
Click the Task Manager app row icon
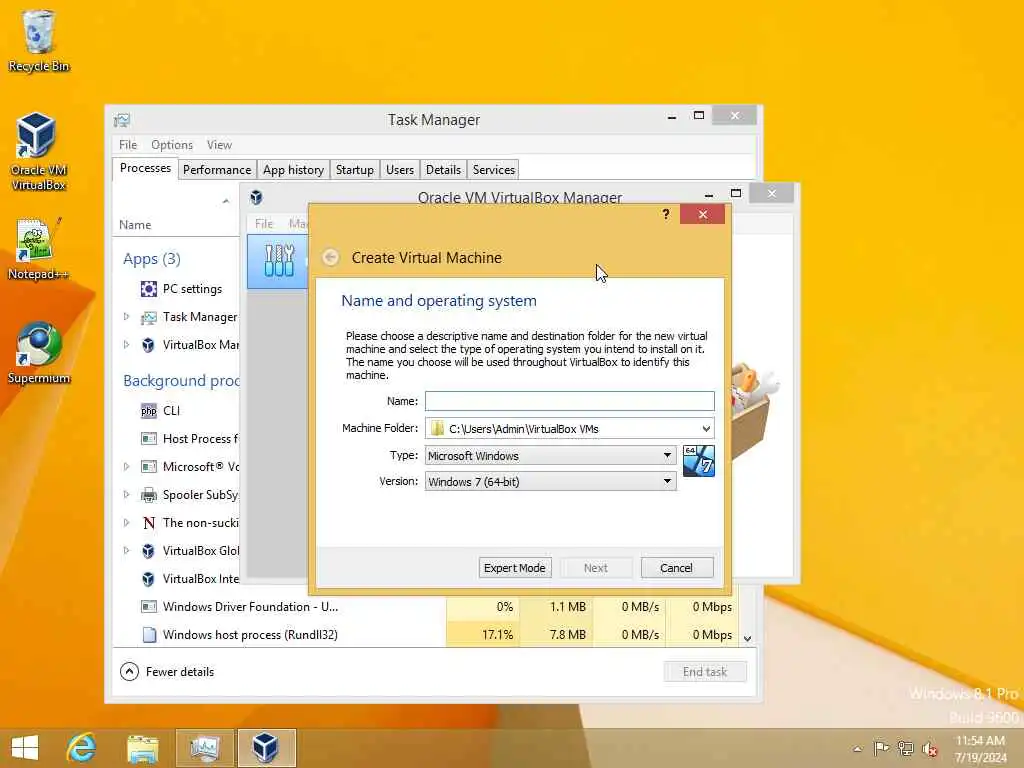click(x=149, y=317)
